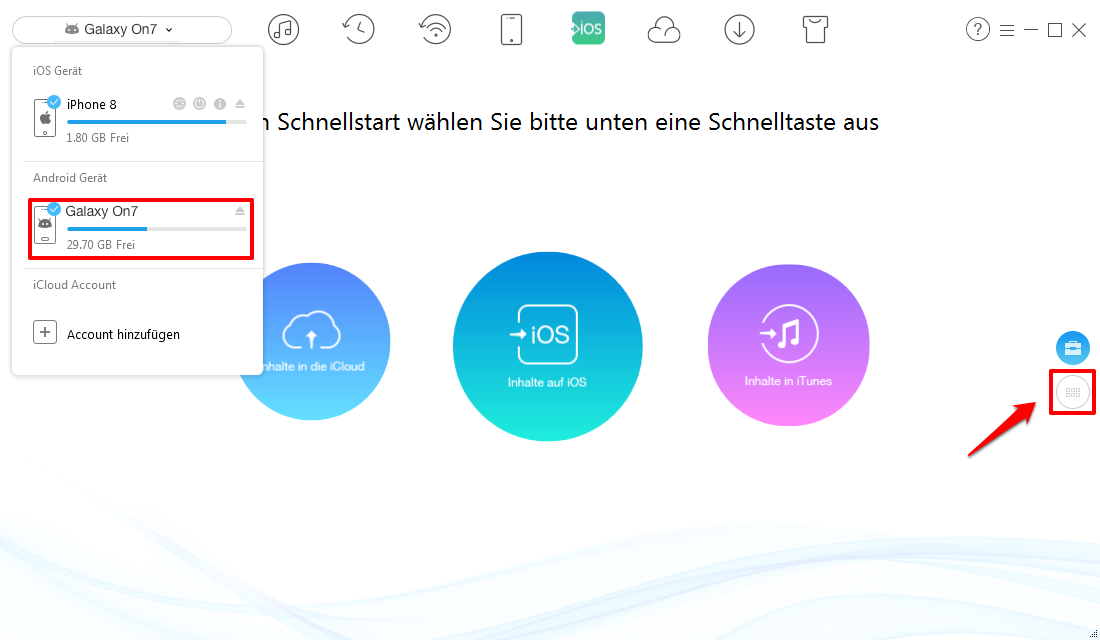This screenshot has height=640, width=1100.
Task: Click the Schnellstart heading text
Action: click(571, 122)
